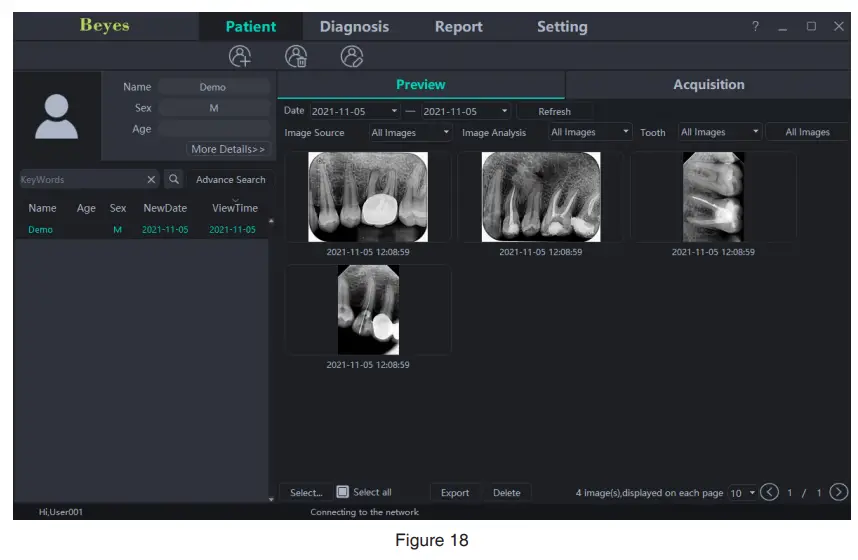Toggle the Select all checkbox
Screen dimensions: 858x560
point(342,492)
